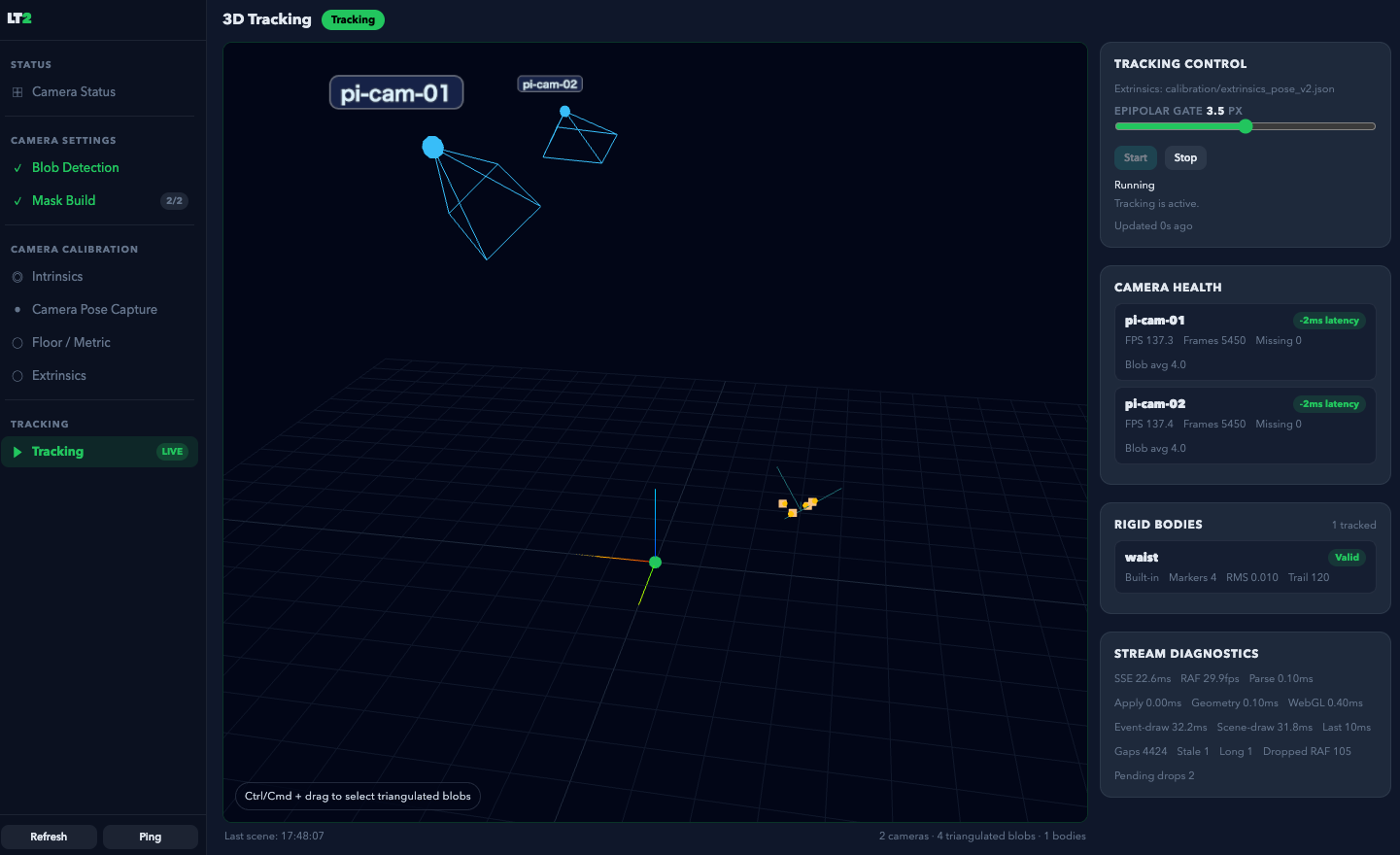
Task: Click the green origin point in scene
Action: [x=655, y=563]
